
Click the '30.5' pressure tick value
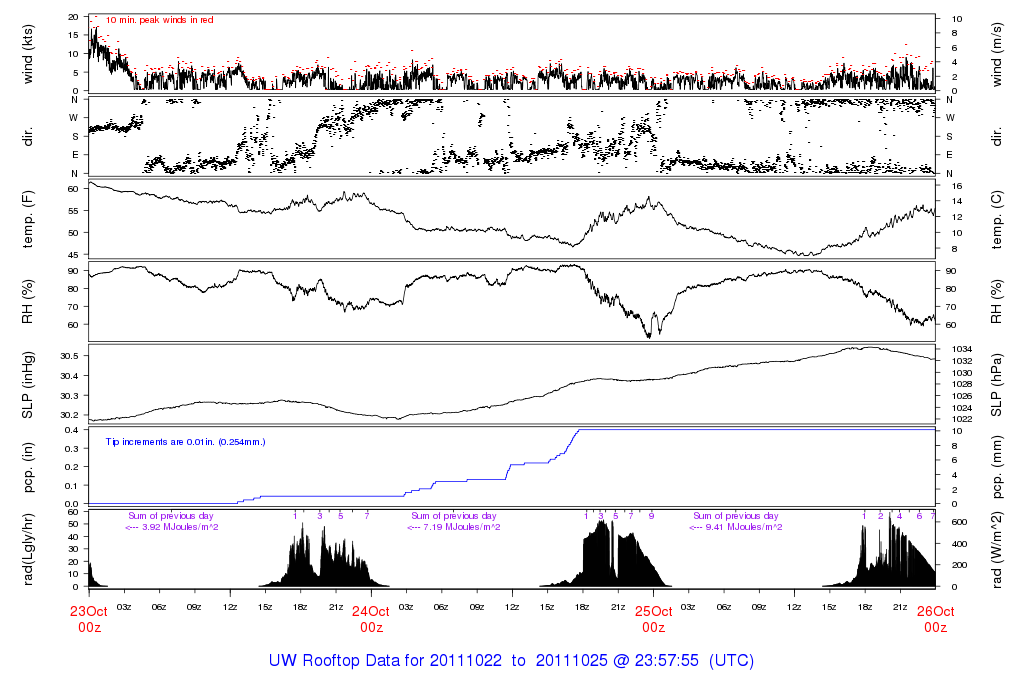coord(70,356)
